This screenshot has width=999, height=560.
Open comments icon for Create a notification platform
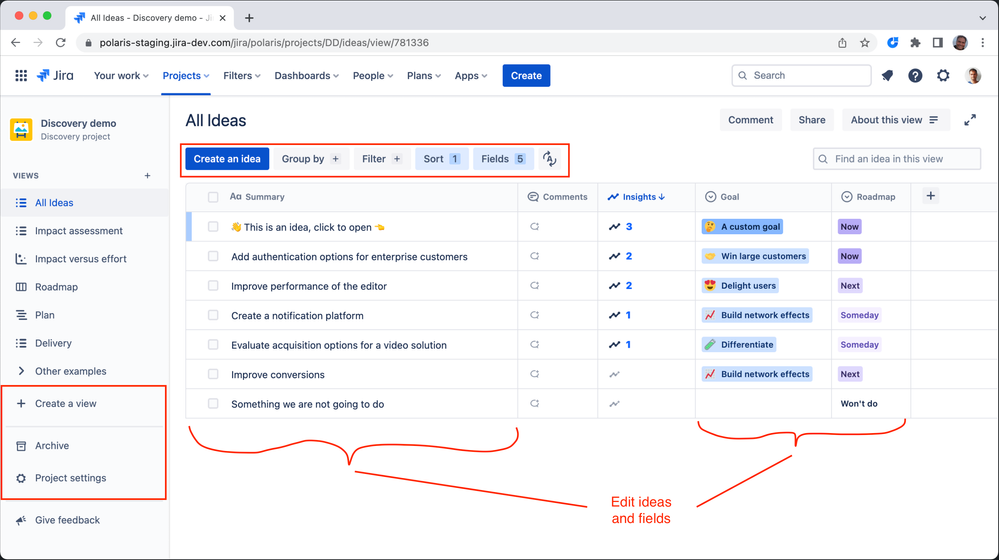coord(535,315)
